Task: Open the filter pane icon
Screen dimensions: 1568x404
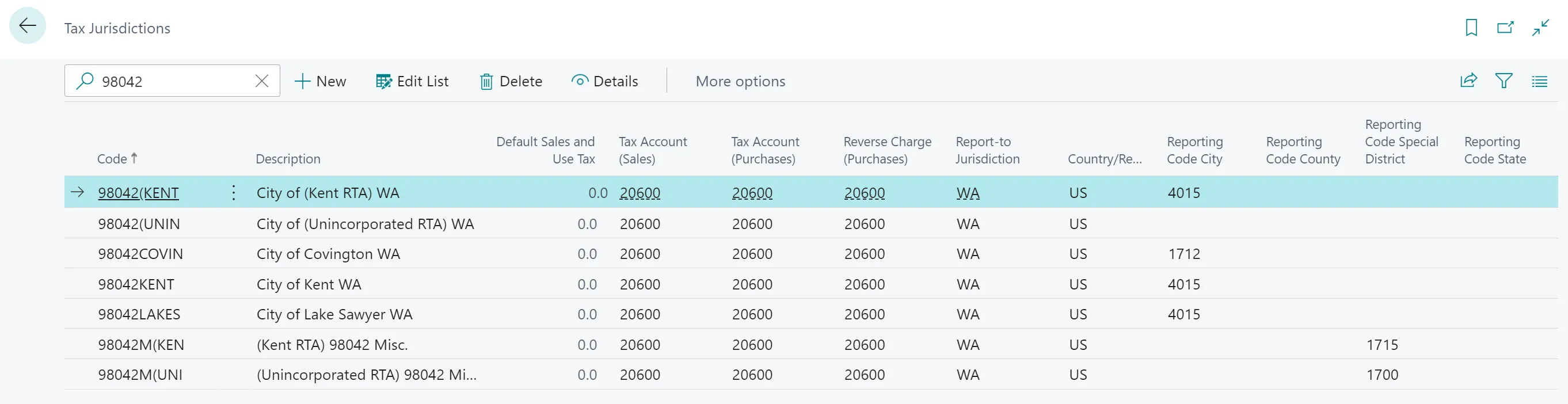Action: pos(1504,81)
